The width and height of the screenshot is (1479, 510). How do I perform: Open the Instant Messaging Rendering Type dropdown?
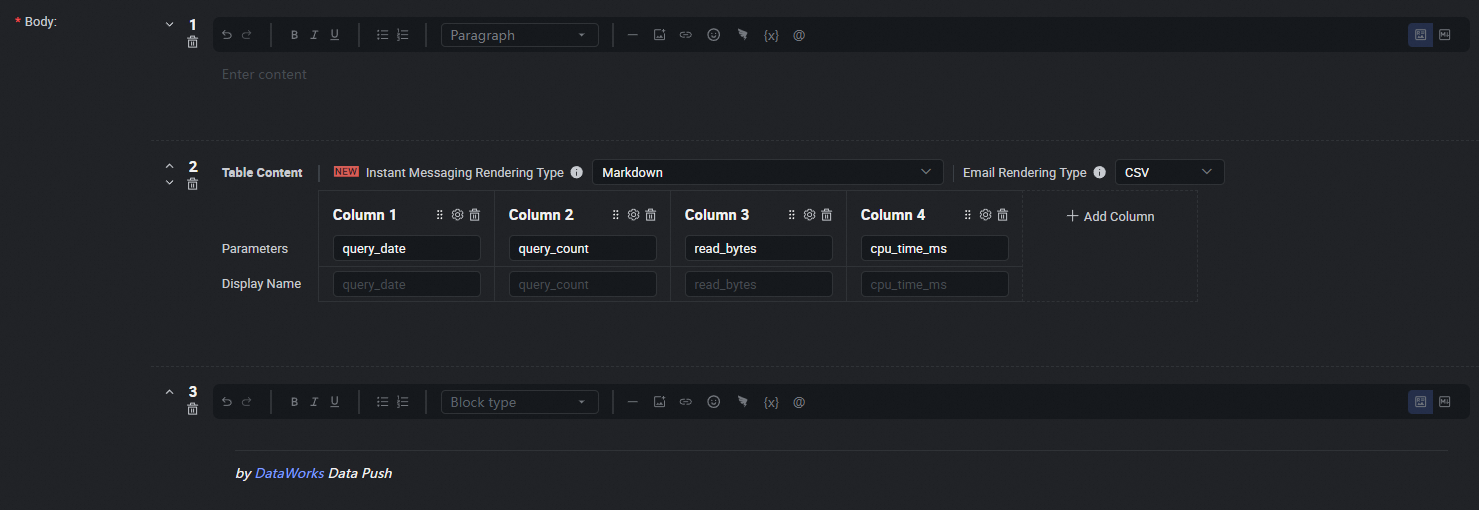point(767,172)
